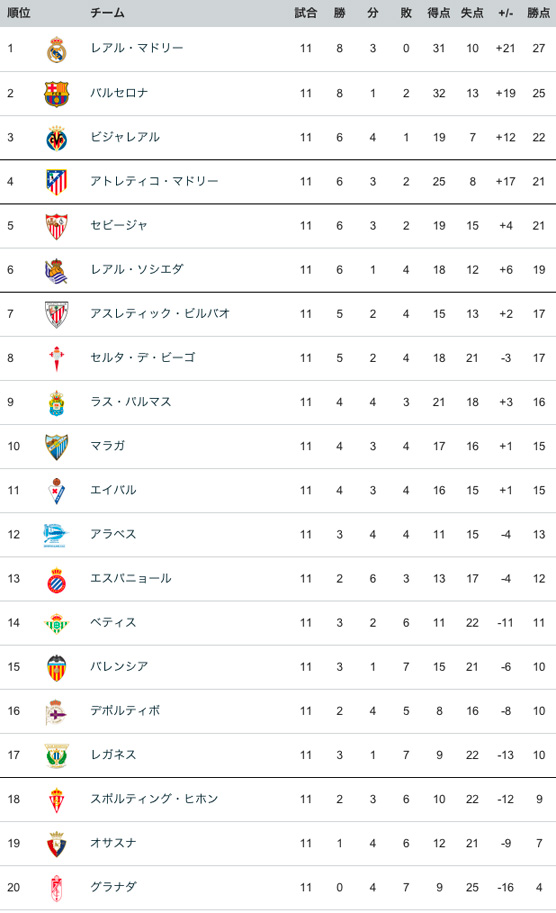Open the エスパニョール team link
Image resolution: width=556 pixels, height=913 pixels.
131,578
